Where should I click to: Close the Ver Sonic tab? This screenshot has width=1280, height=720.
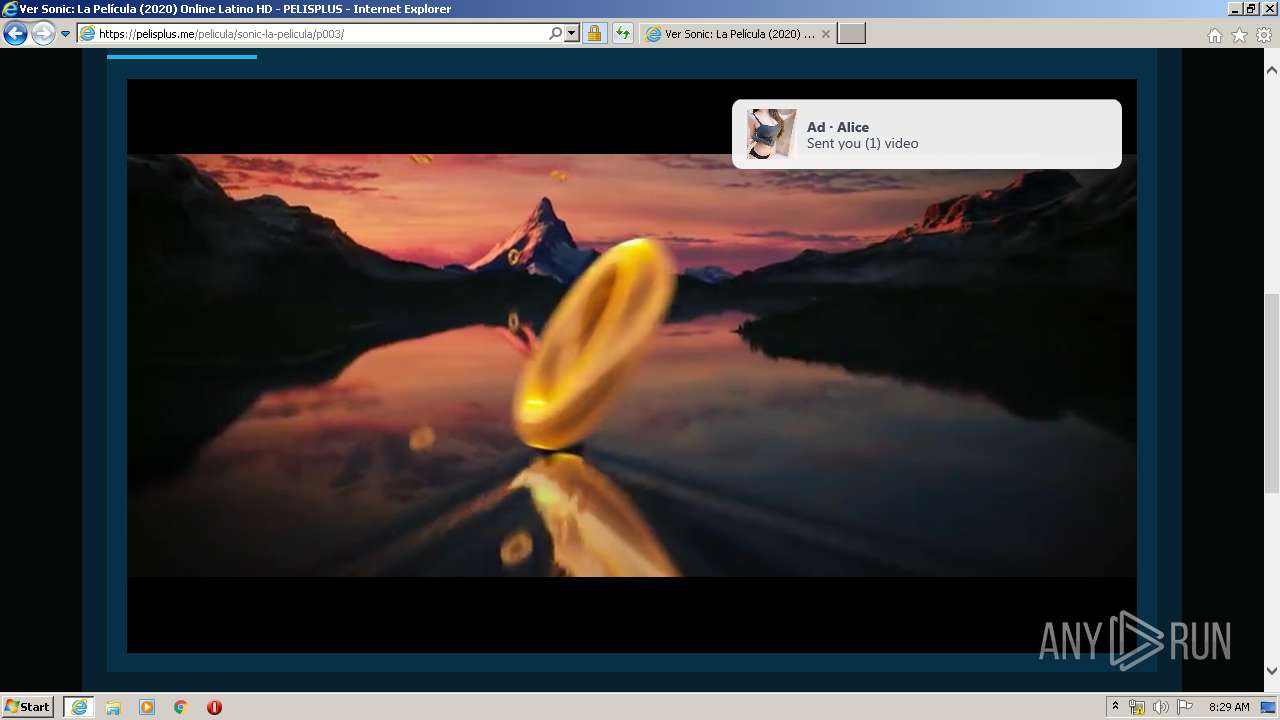pyautogui.click(x=826, y=34)
